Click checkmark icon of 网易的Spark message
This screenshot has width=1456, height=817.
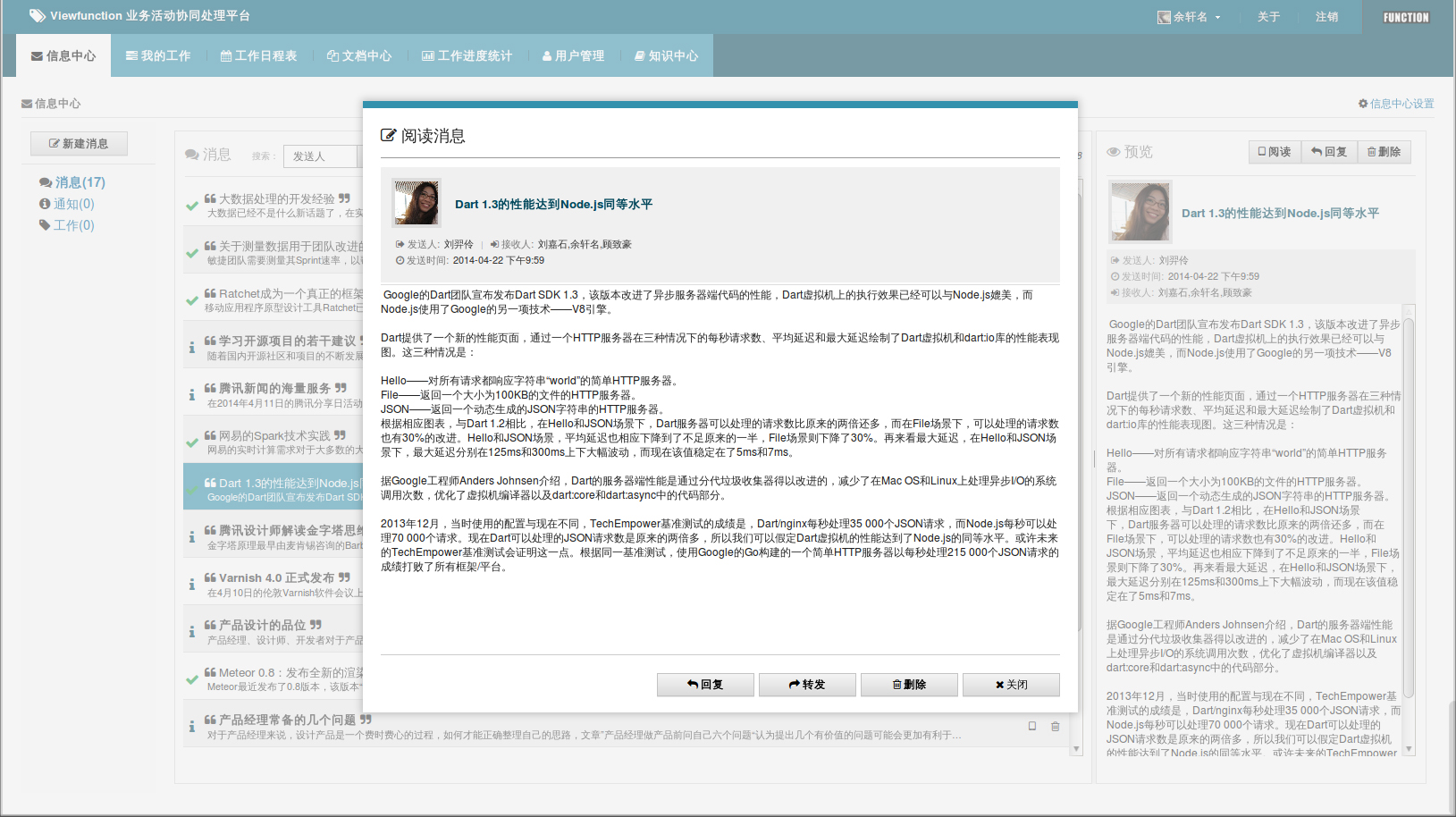pos(192,442)
